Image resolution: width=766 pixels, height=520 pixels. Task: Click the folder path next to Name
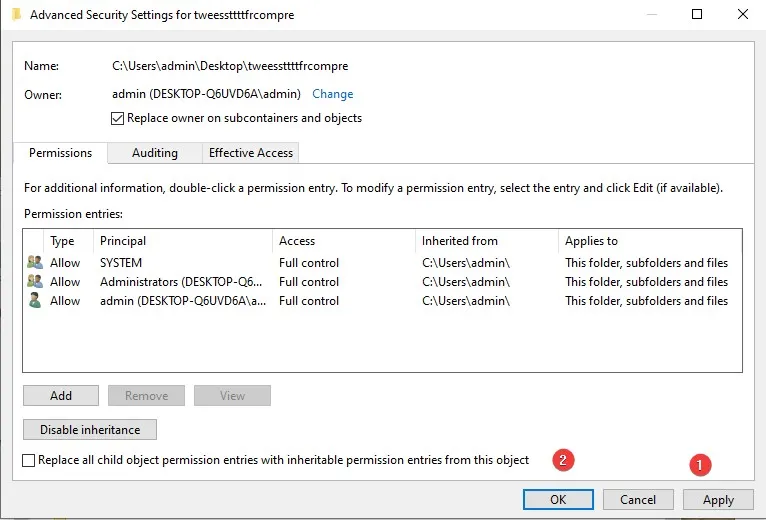point(230,66)
